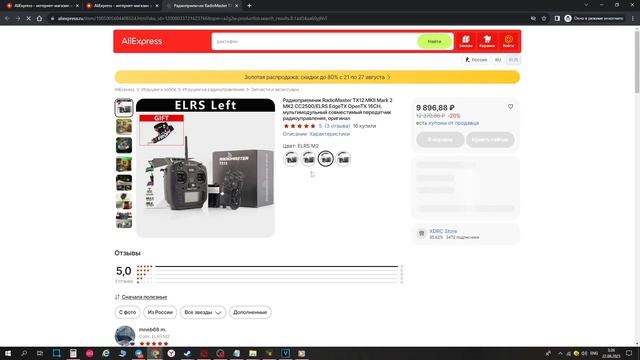Open a new browser tab
The width and height of the screenshot is (640, 360).
[249, 6]
